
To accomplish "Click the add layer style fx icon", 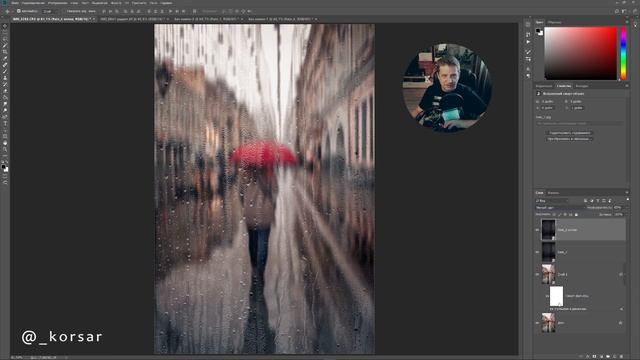I will [x=588, y=356].
